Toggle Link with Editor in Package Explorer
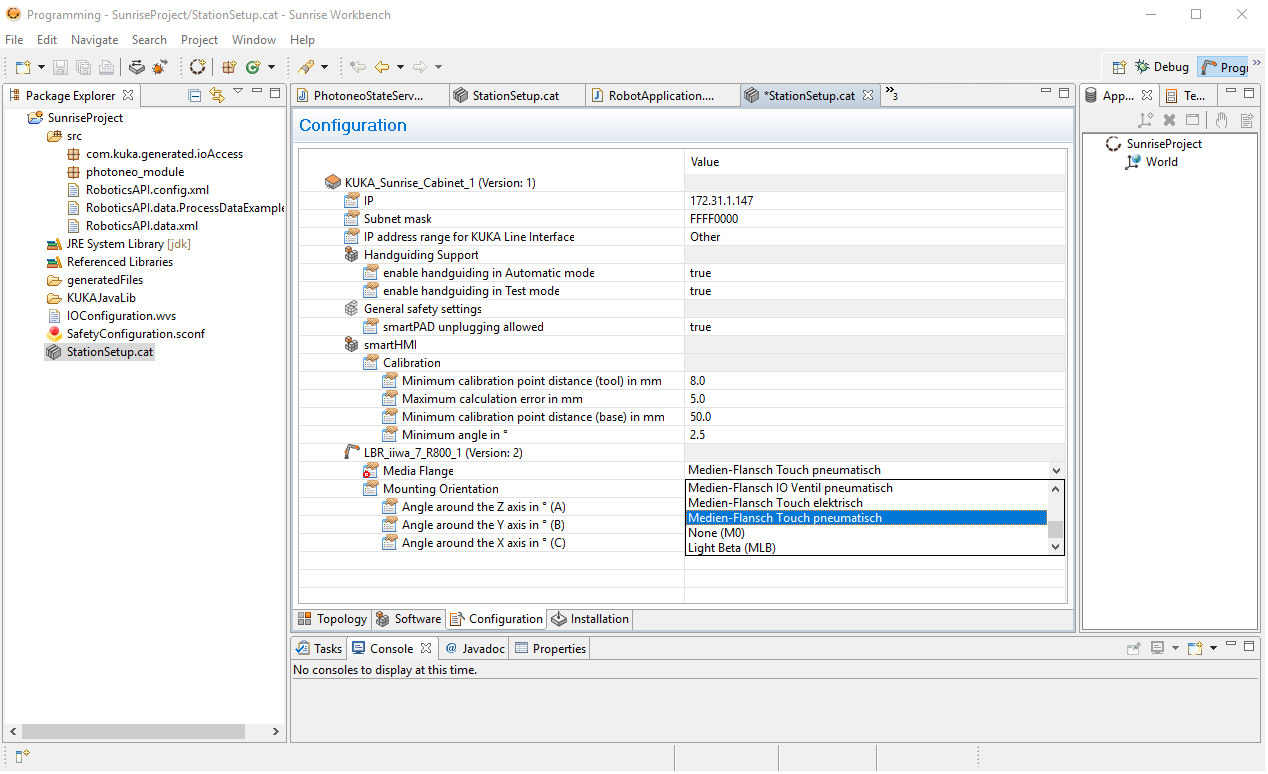The height and width of the screenshot is (774, 1268). tap(216, 95)
